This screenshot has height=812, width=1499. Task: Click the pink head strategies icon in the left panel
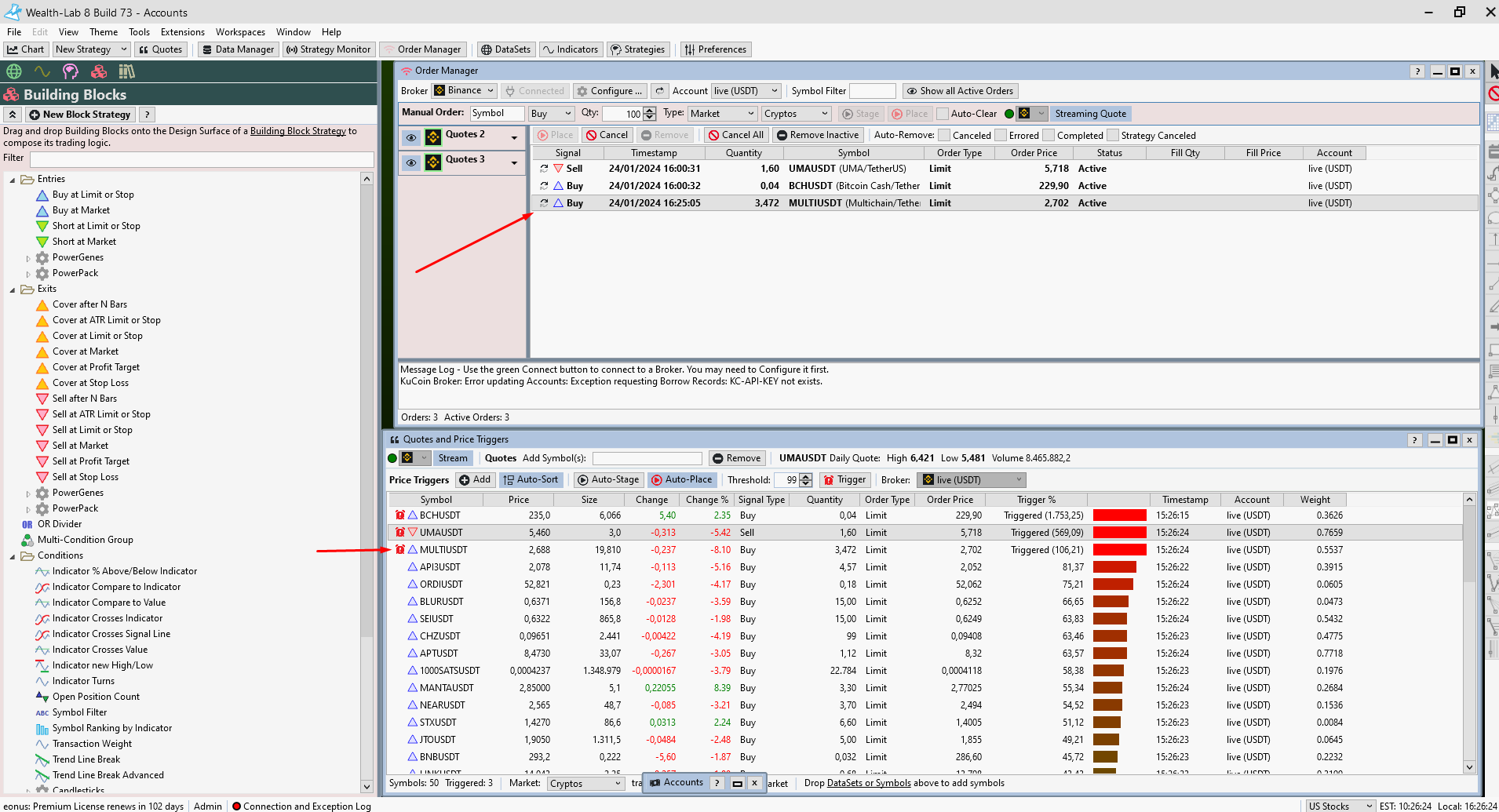click(70, 71)
